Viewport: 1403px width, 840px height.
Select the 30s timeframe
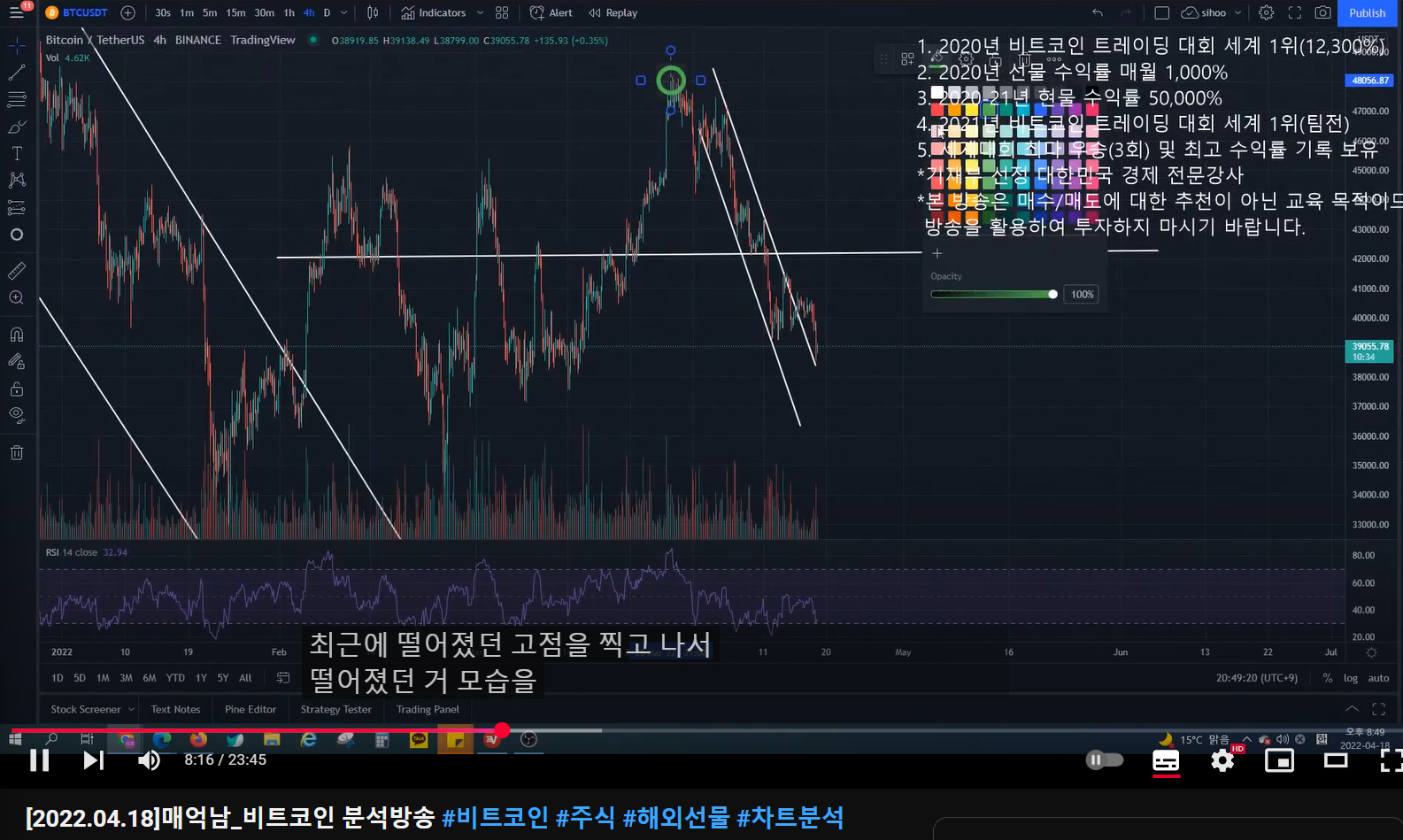[163, 12]
